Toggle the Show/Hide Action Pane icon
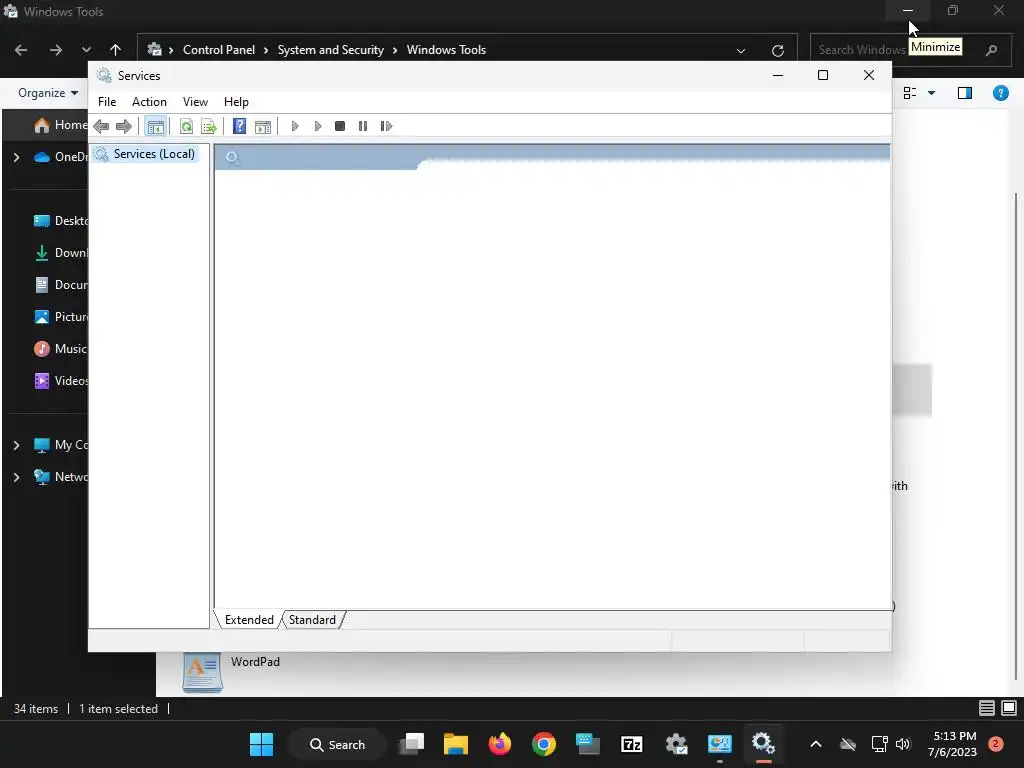Viewport: 1024px width, 768px height. (x=263, y=126)
